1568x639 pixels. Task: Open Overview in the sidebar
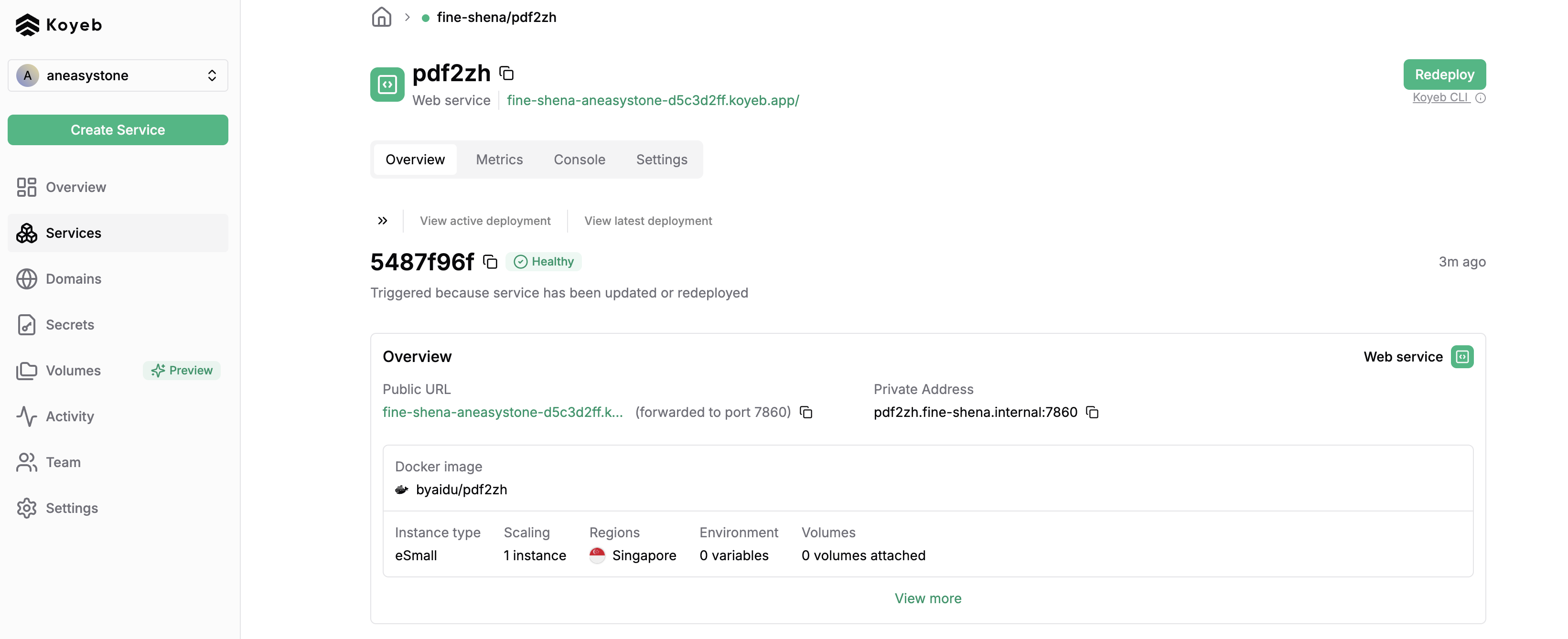click(x=118, y=187)
